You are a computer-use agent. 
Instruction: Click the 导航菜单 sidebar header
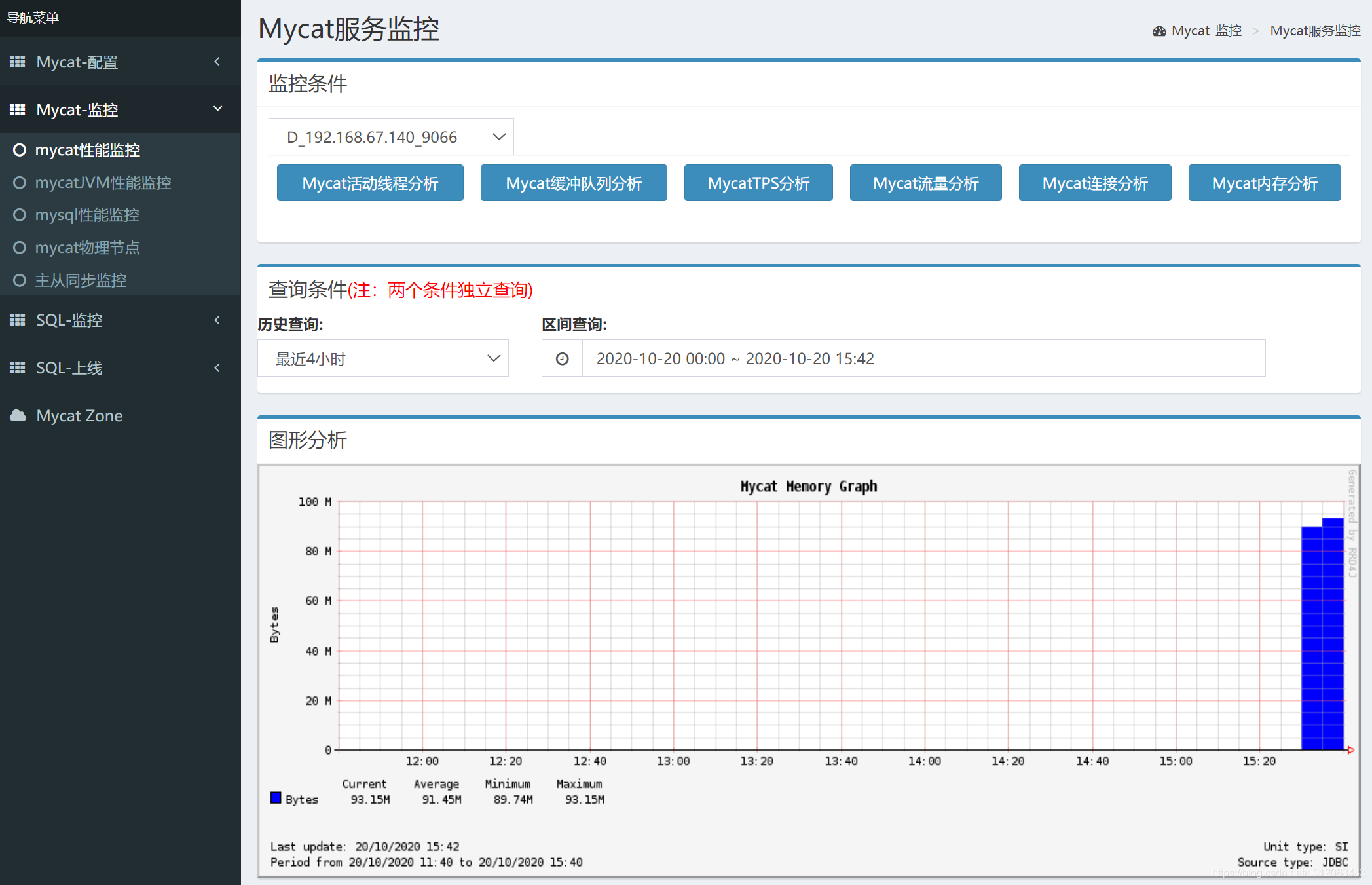pos(33,18)
